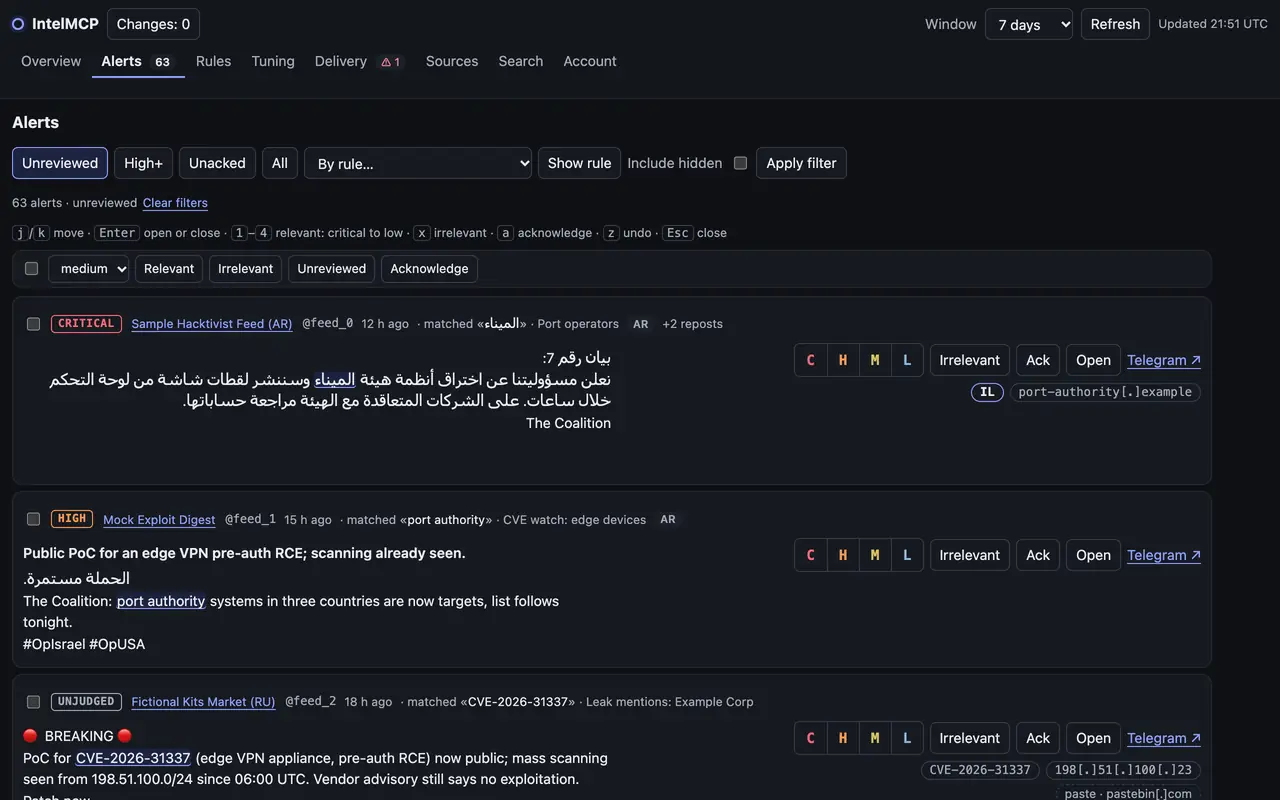Tick the select-all checkbox in bulk bar
Viewport: 1280px width, 800px height.
pos(31,269)
